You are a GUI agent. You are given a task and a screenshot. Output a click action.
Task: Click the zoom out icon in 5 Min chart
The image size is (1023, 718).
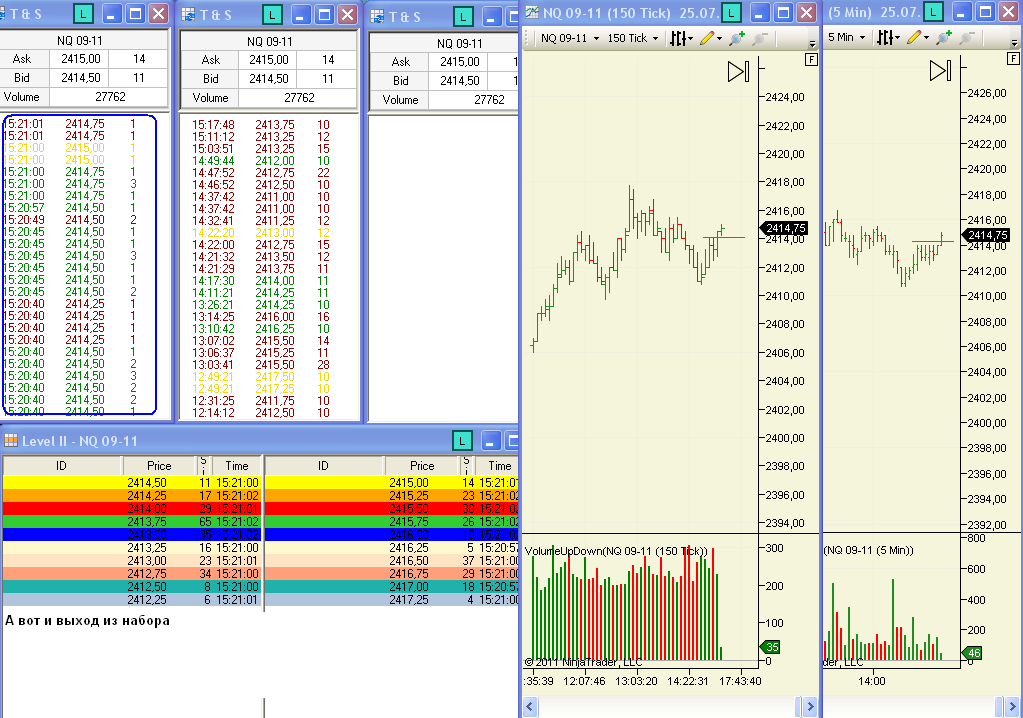click(x=966, y=38)
